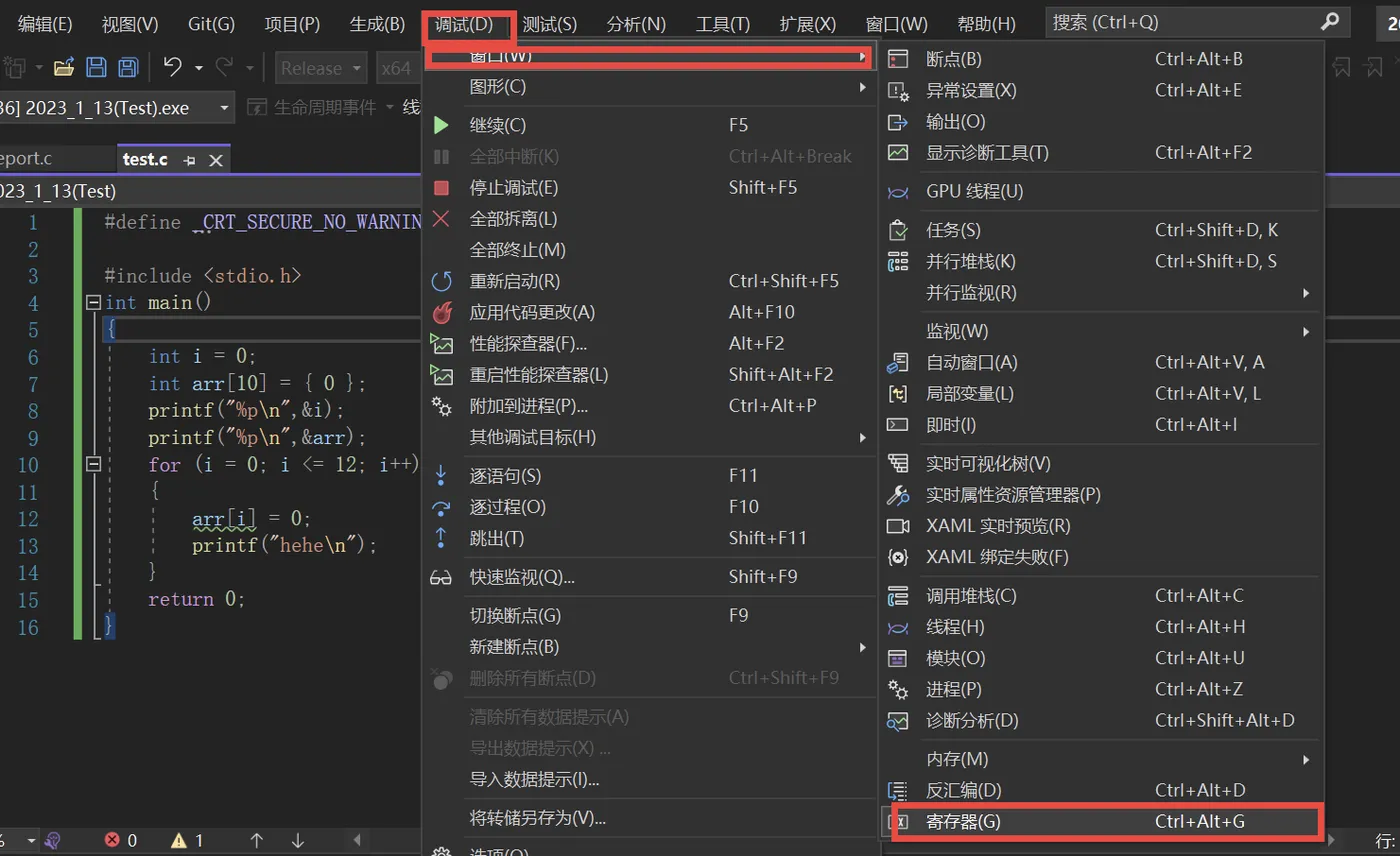Viewport: 1400px width, 856px height.
Task: Select 模块(O) modules entry
Action: click(x=1101, y=658)
